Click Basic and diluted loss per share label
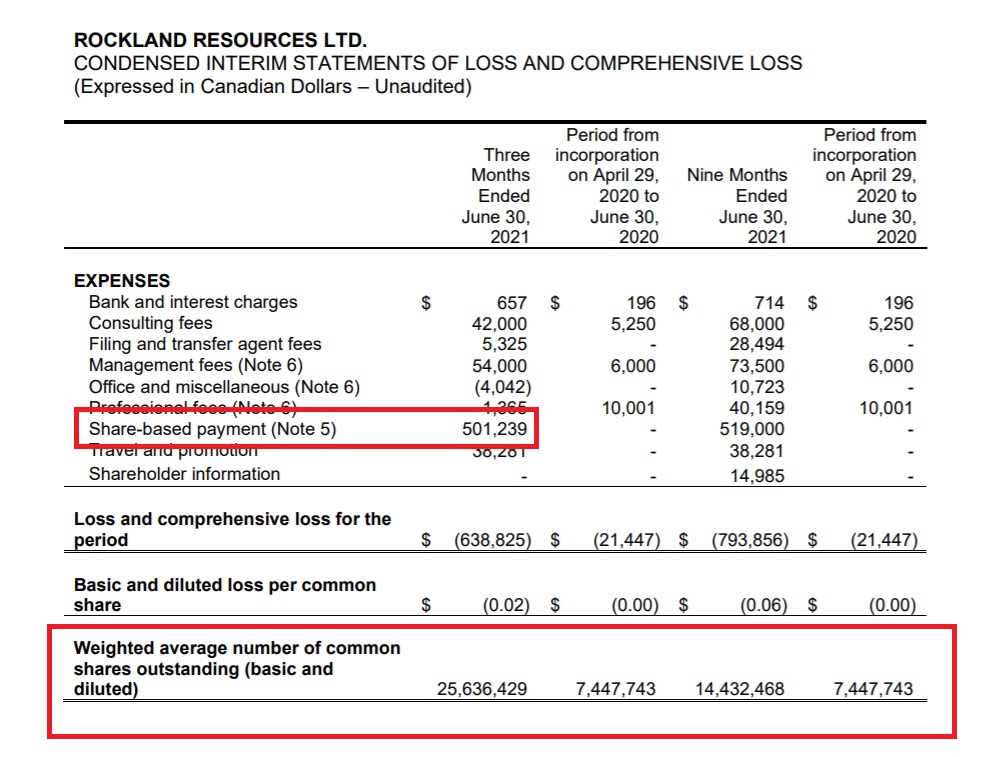Image resolution: width=987 pixels, height=757 pixels. tap(225, 595)
